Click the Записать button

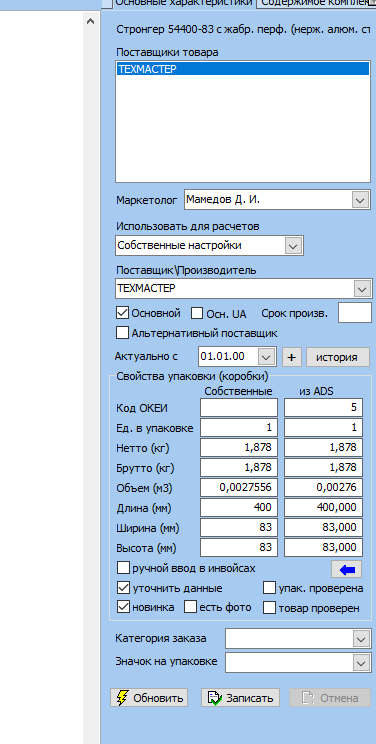point(240,698)
